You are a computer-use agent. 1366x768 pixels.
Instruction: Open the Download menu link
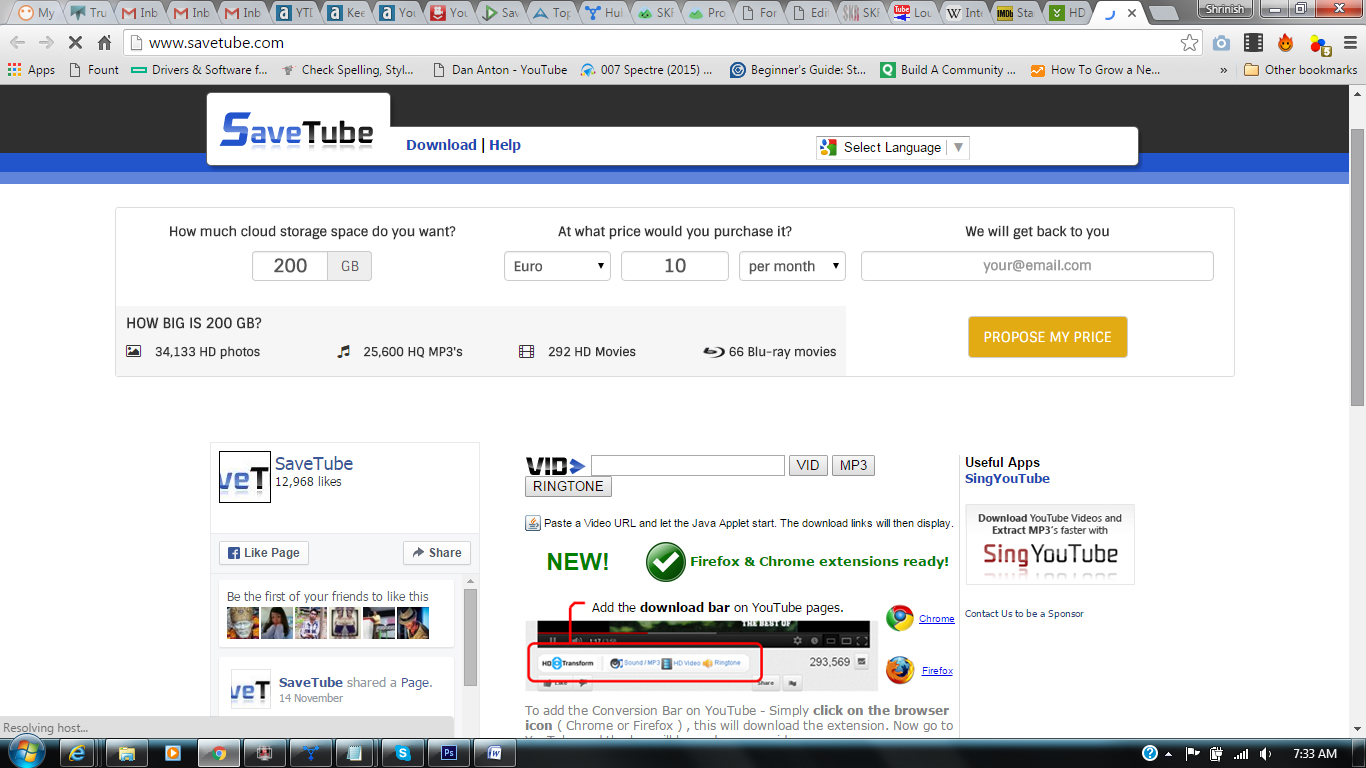441,145
